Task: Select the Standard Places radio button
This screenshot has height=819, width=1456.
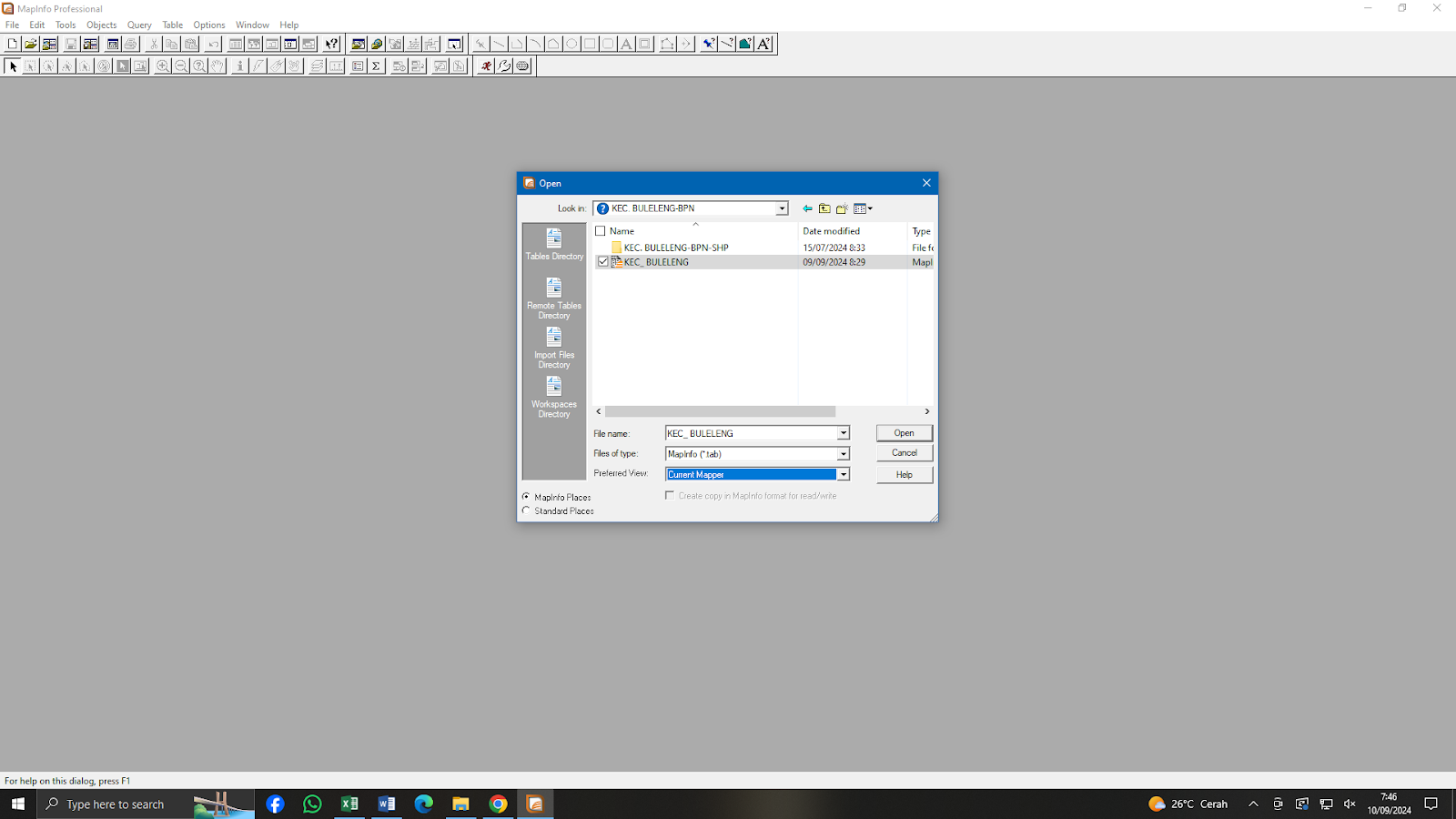Action: coord(526,511)
